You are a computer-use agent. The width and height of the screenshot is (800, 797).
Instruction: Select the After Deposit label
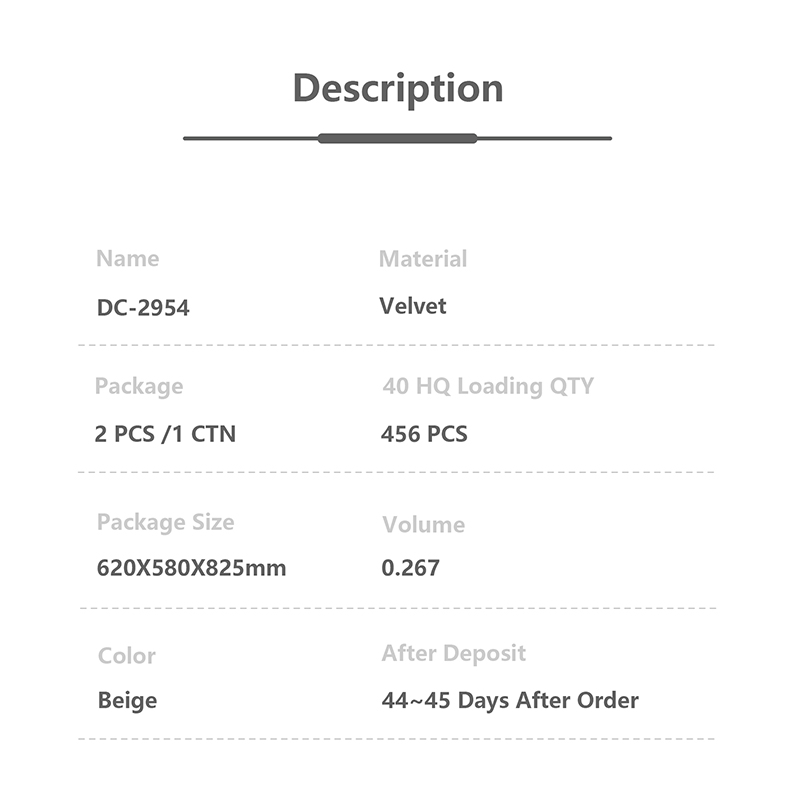[454, 654]
